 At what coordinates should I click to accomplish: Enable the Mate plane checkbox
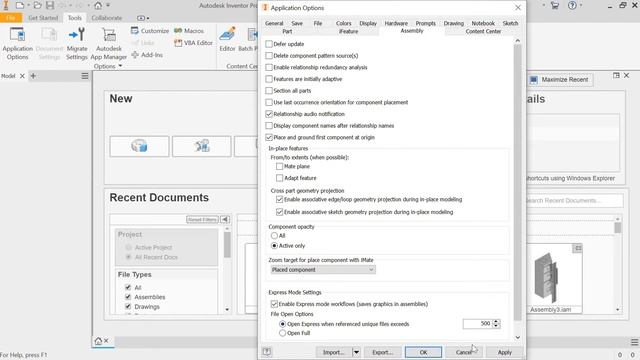coord(280,166)
